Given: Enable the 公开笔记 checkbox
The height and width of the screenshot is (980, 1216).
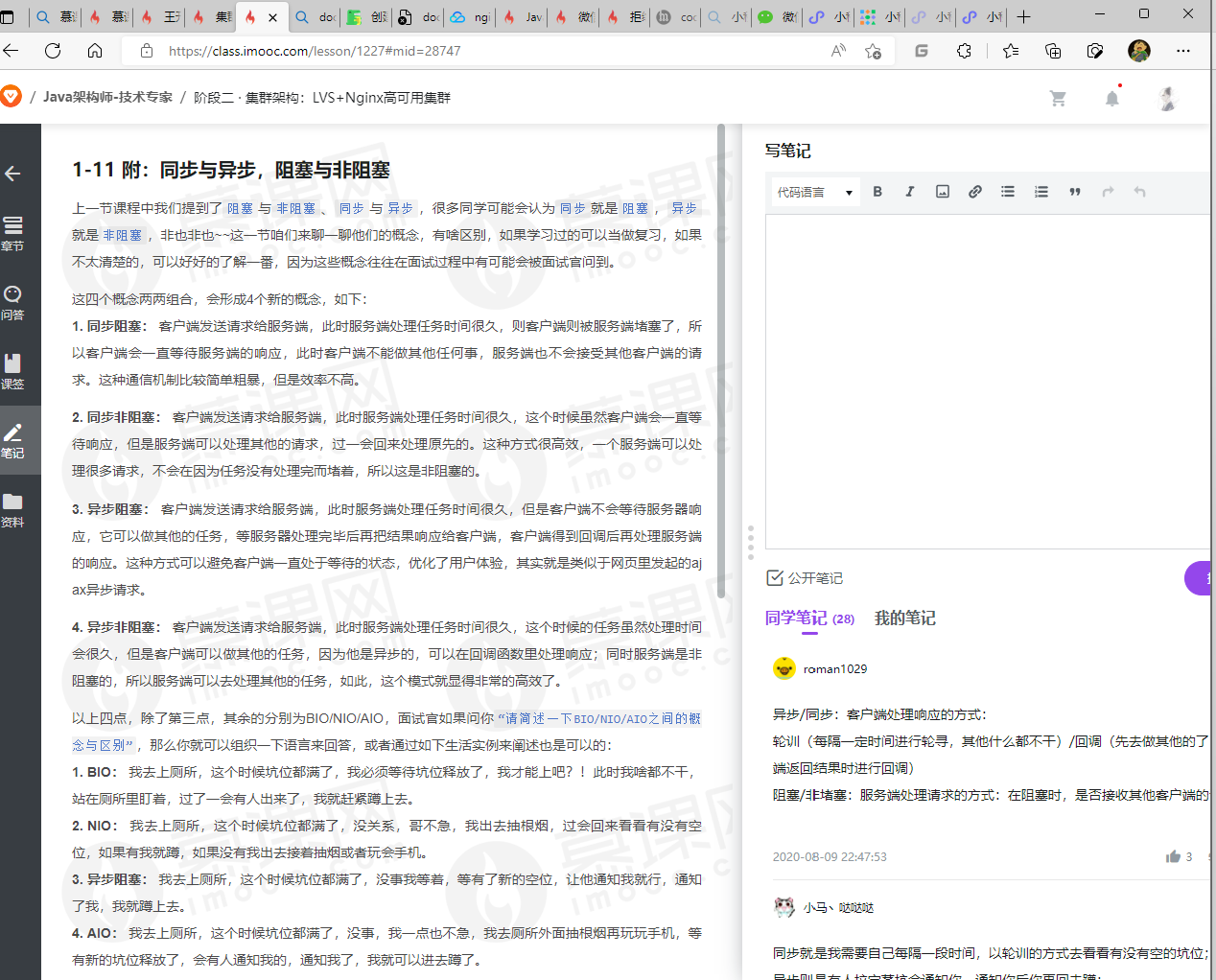Looking at the screenshot, I should [775, 577].
